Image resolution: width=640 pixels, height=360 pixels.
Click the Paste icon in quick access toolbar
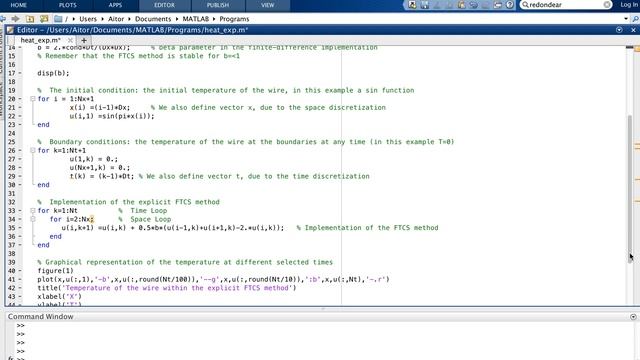[461, 5]
